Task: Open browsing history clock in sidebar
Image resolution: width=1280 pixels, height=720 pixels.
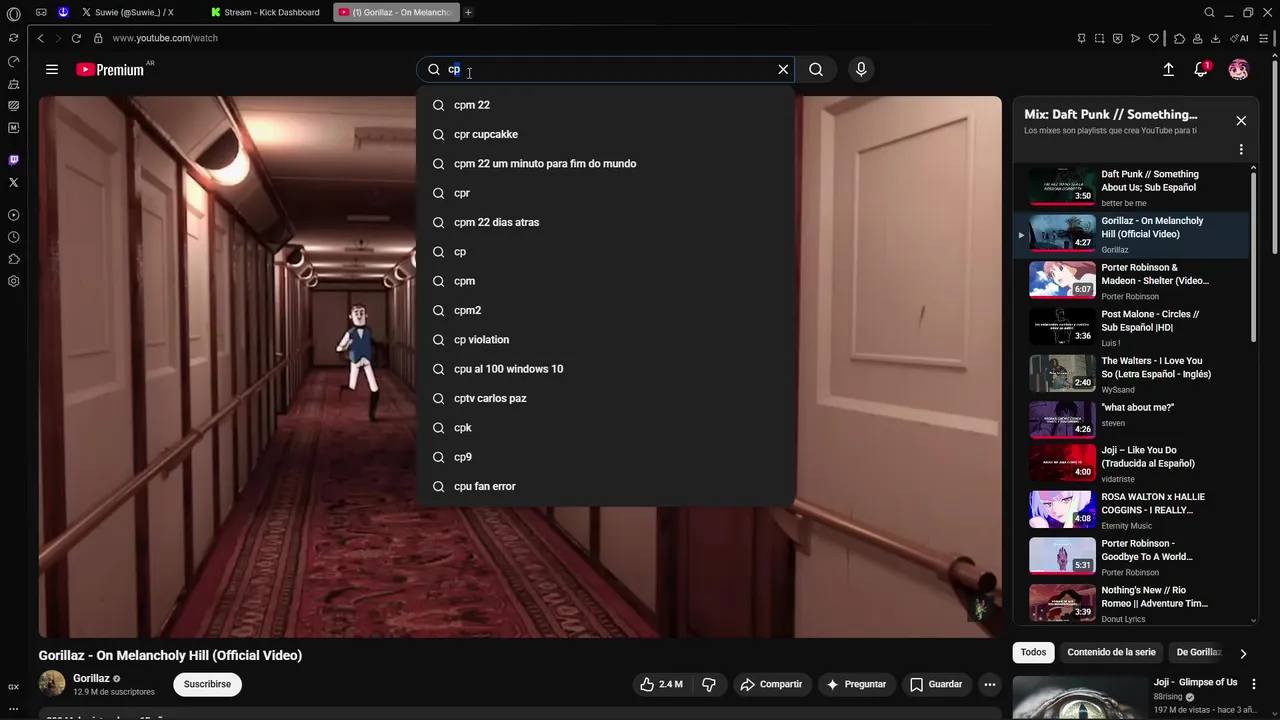Action: click(x=13, y=237)
